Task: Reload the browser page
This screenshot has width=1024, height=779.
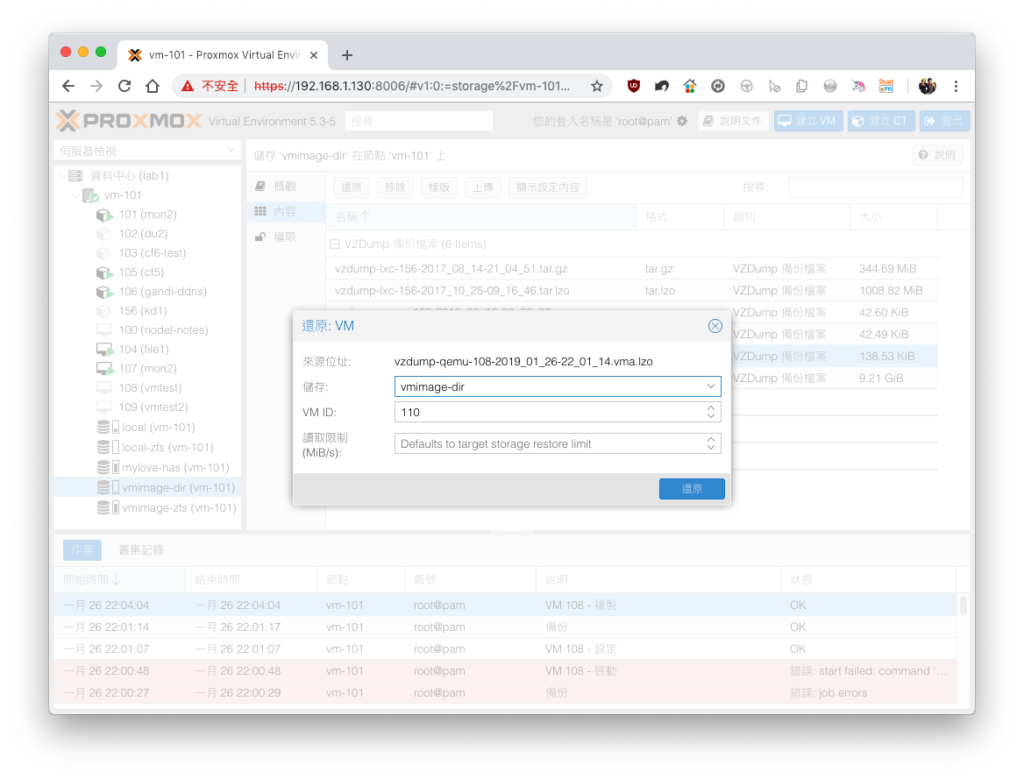Action: [x=124, y=86]
